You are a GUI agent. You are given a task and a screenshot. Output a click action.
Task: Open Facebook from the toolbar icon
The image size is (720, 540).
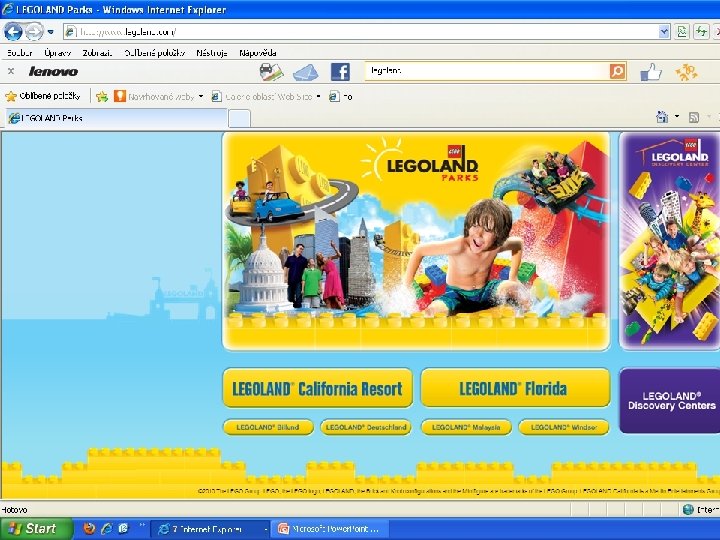click(x=340, y=72)
